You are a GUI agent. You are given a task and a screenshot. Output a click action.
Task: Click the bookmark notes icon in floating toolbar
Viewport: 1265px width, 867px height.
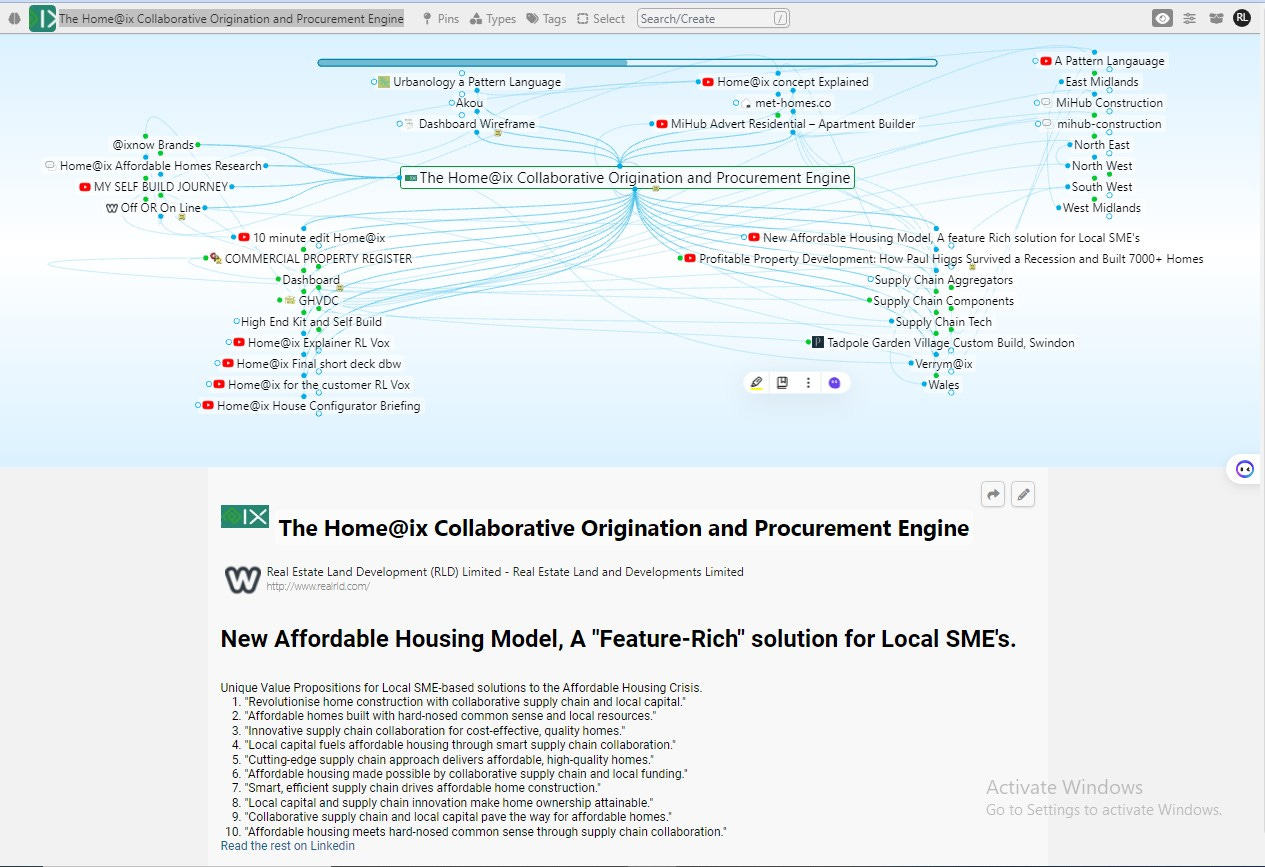[782, 382]
